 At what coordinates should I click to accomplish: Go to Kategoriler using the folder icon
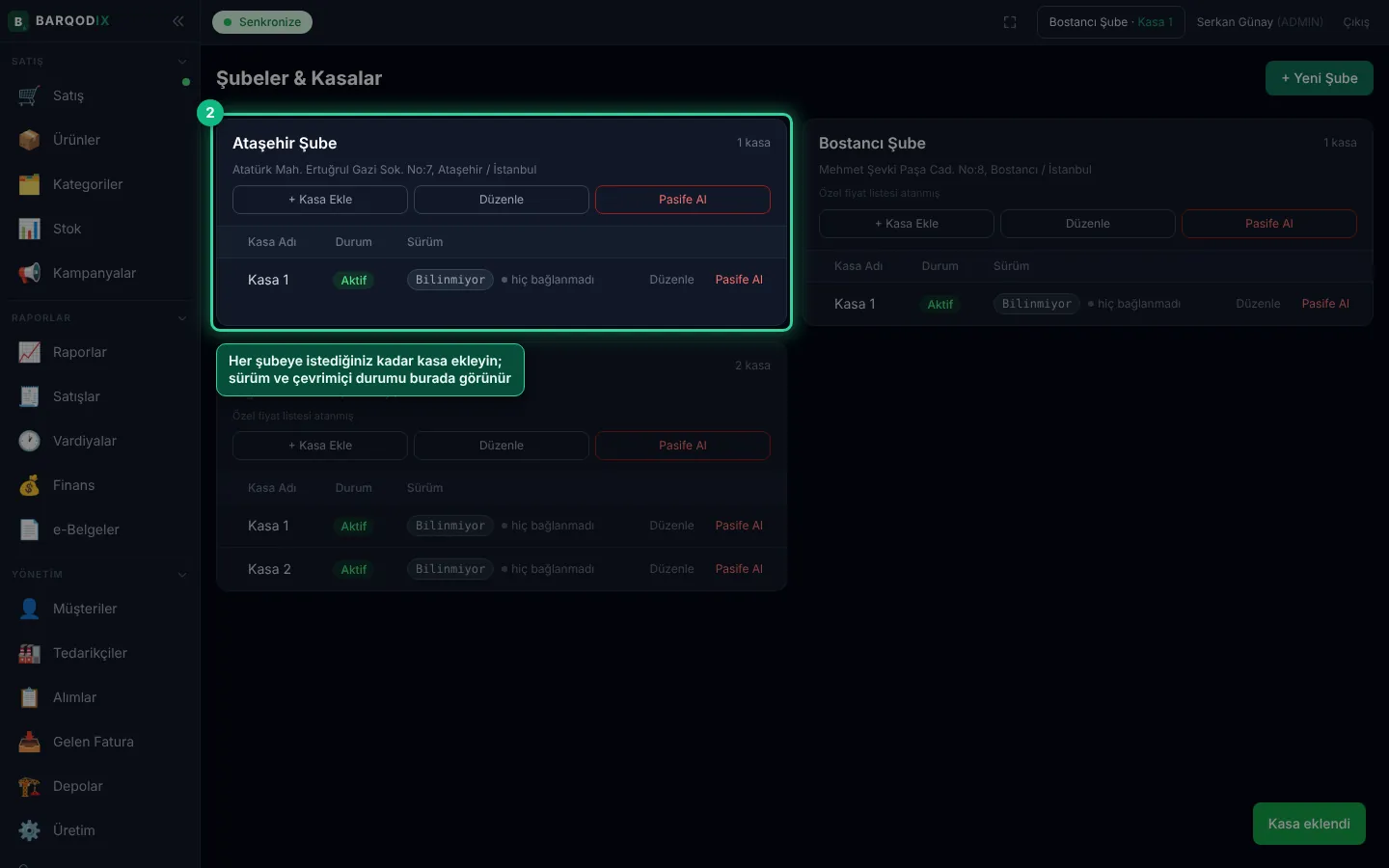(29, 184)
